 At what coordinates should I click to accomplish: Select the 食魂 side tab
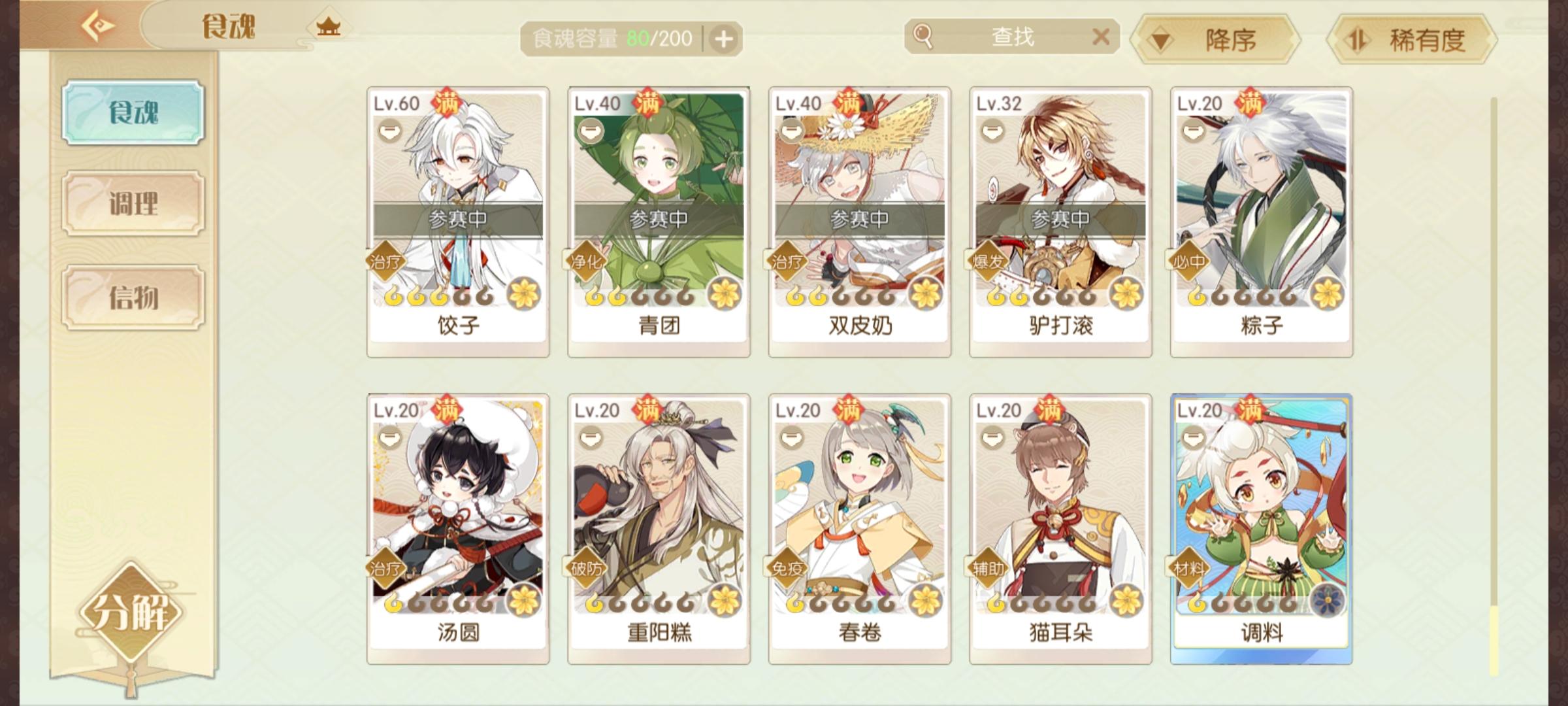coord(133,112)
